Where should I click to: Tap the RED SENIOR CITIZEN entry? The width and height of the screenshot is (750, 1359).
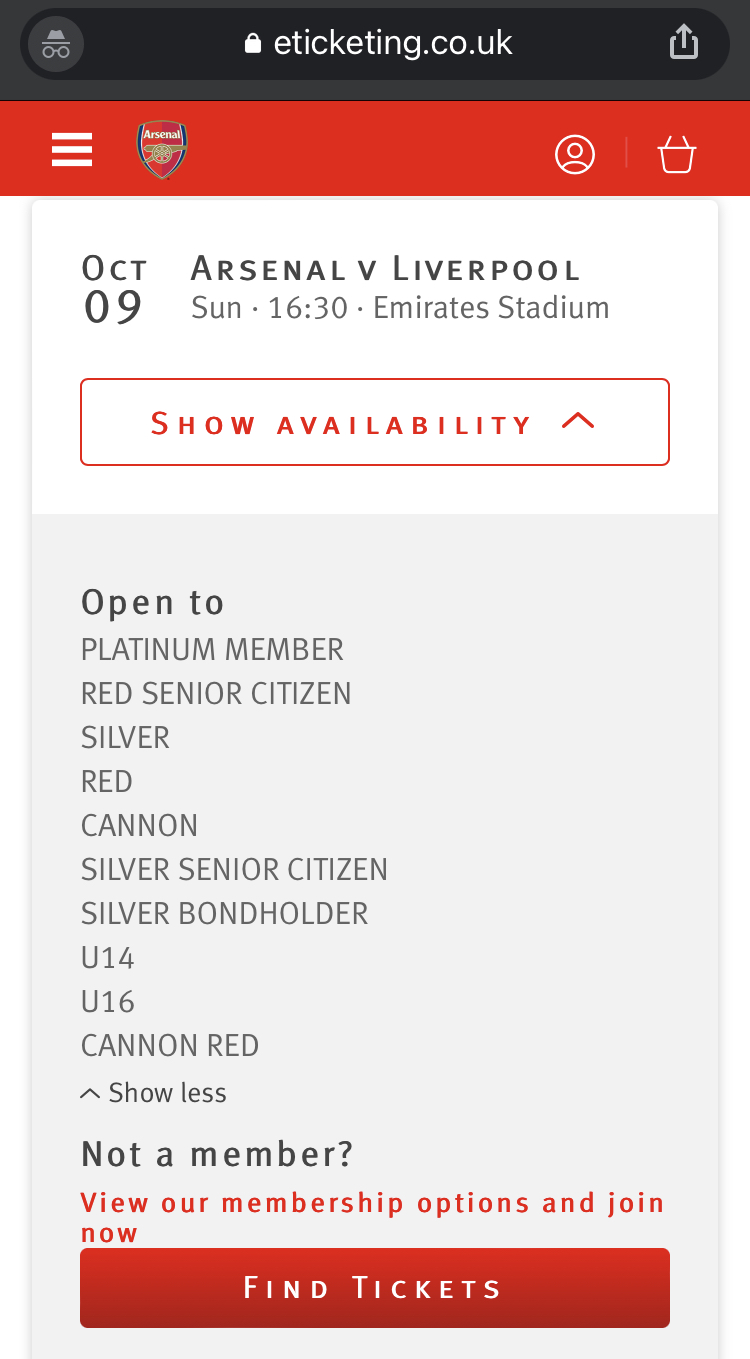coord(216,693)
